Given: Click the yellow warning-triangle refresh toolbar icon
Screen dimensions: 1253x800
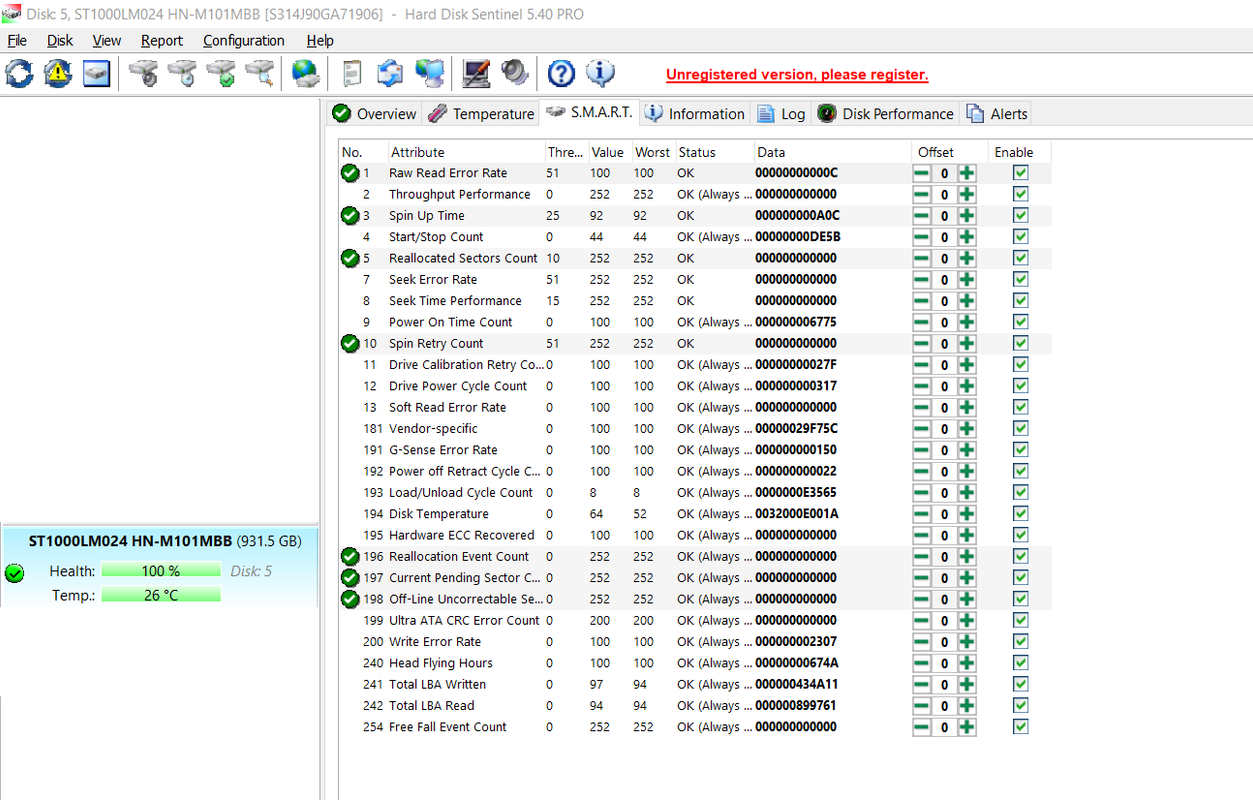Looking at the screenshot, I should pyautogui.click(x=58, y=73).
